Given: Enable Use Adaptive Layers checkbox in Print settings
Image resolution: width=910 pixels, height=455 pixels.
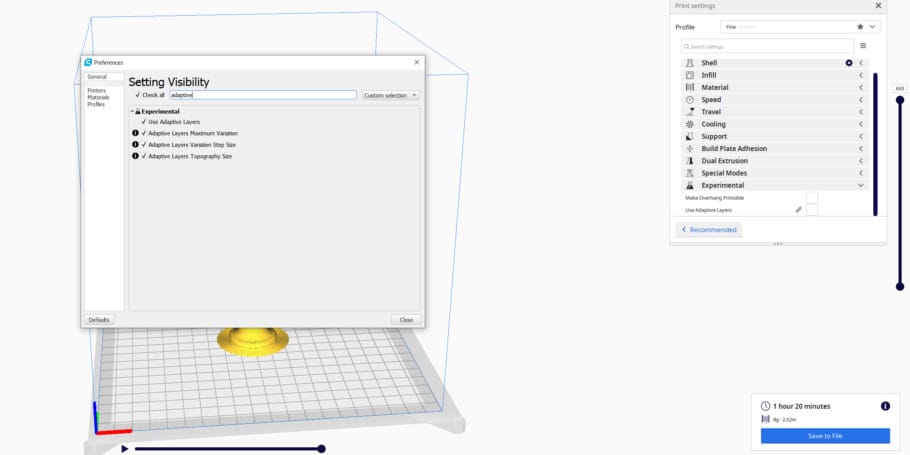Looking at the screenshot, I should coord(812,210).
